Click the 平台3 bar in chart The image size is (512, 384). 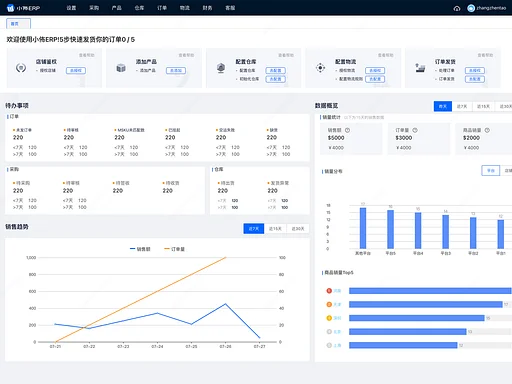point(446,232)
